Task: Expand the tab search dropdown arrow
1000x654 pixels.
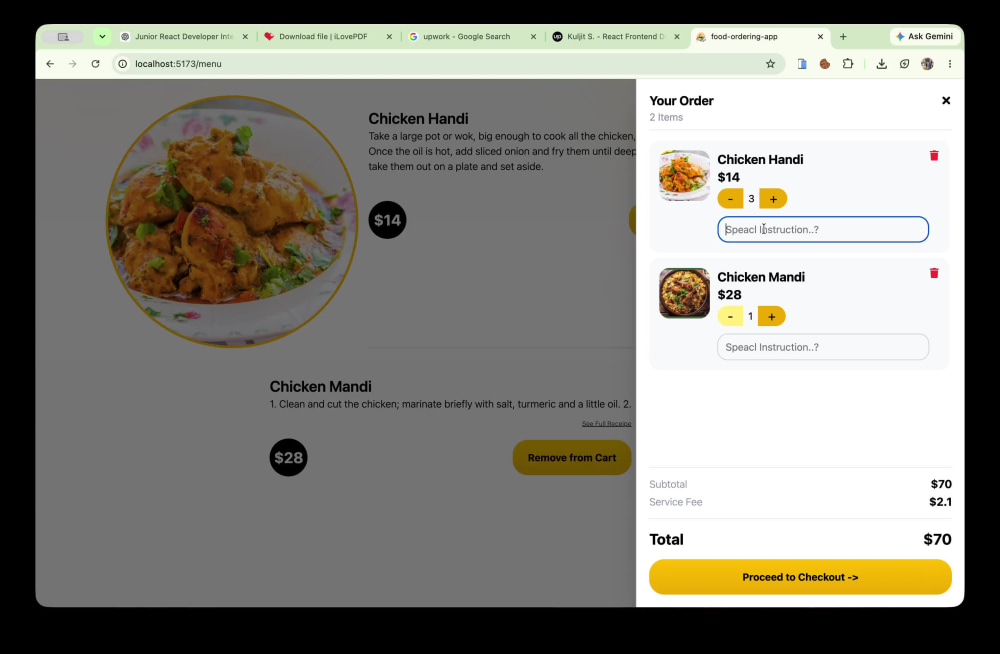Action: click(x=102, y=36)
